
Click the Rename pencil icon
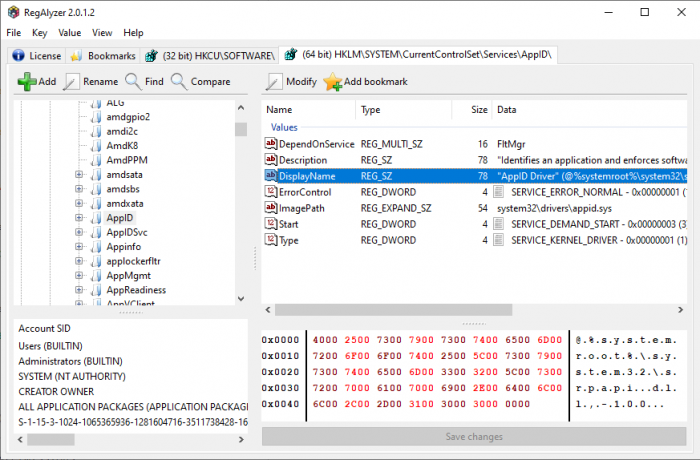pyautogui.click(x=72, y=81)
